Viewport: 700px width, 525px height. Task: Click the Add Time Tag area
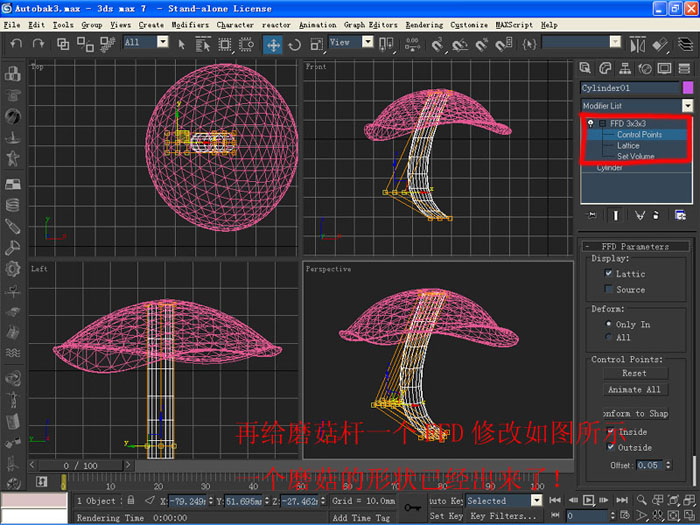click(361, 517)
